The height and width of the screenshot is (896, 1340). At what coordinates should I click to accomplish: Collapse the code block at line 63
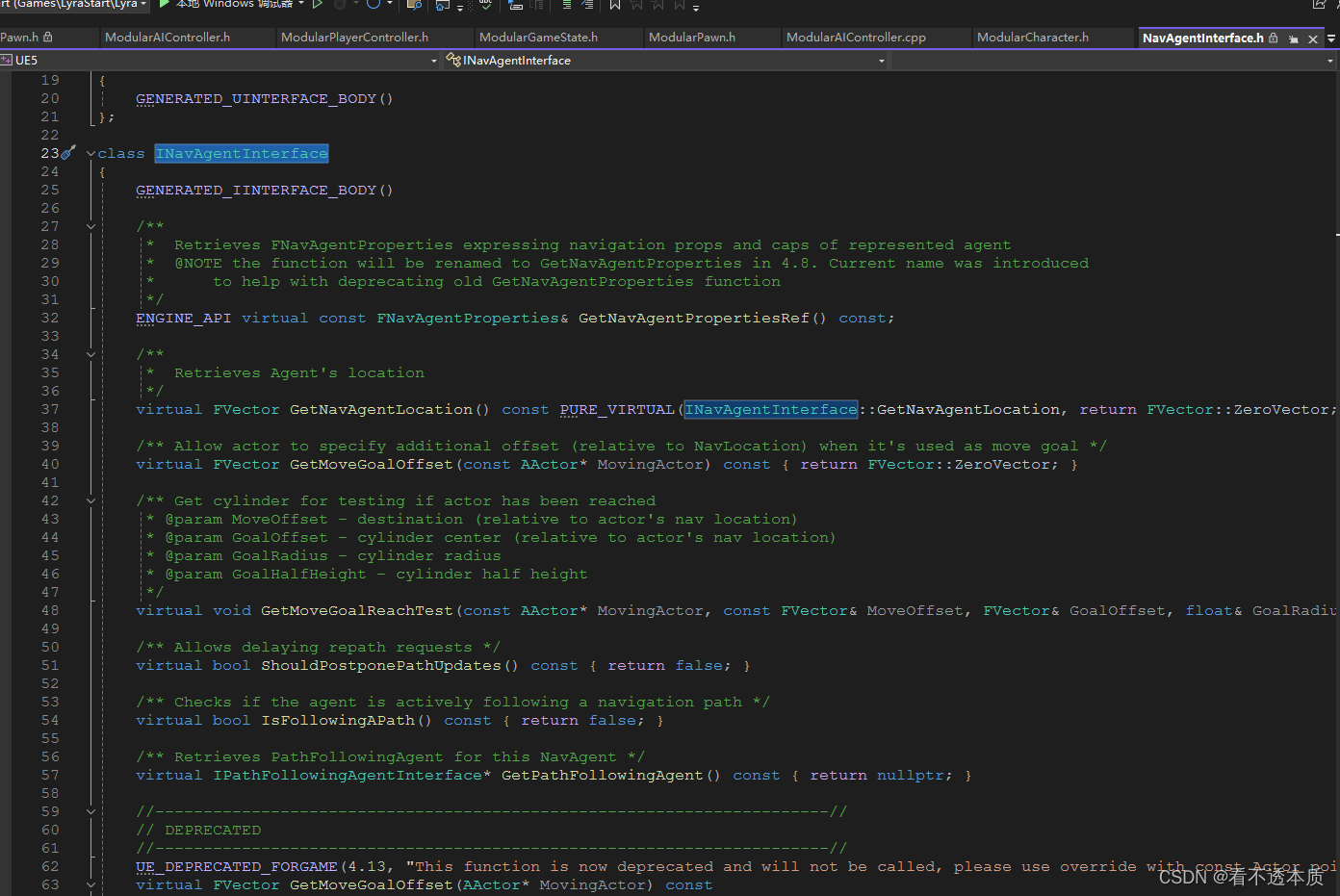[x=90, y=885]
